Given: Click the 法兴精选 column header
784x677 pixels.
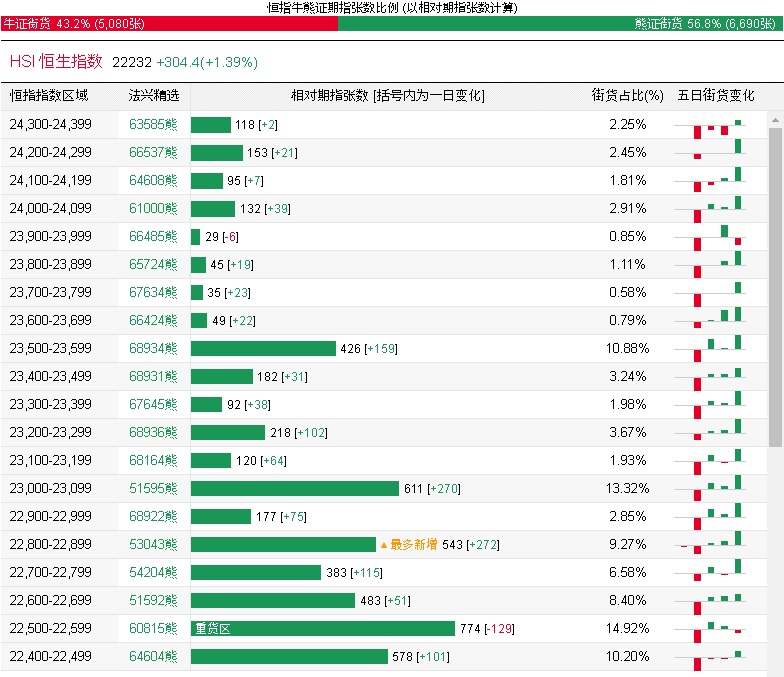Looking at the screenshot, I should click(153, 96).
